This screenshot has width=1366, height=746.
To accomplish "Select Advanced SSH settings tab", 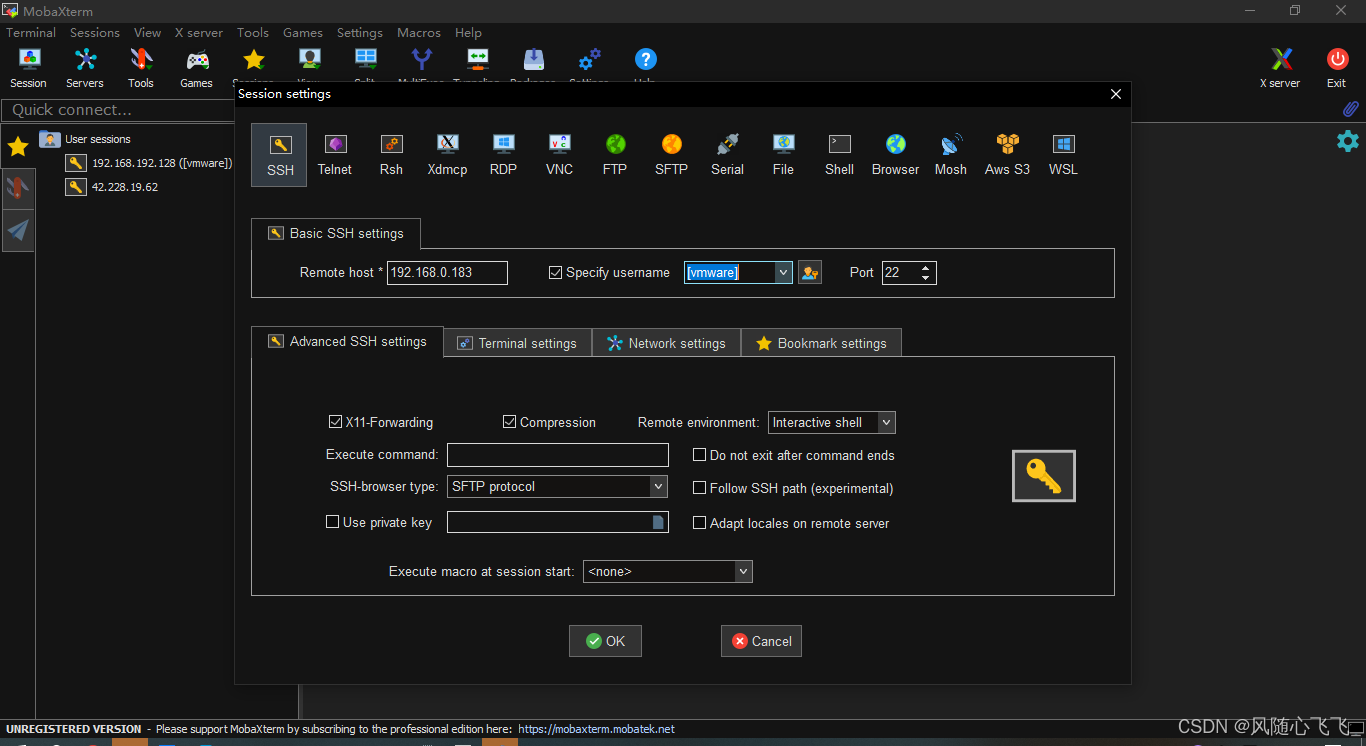I will 347,342.
